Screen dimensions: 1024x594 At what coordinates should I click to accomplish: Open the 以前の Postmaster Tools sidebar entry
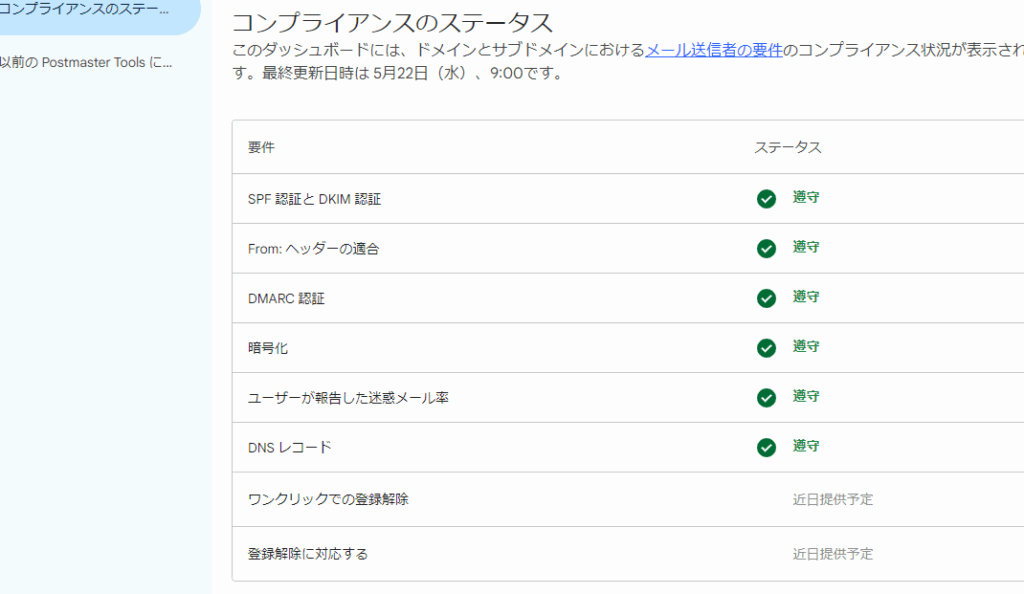[x=88, y=62]
